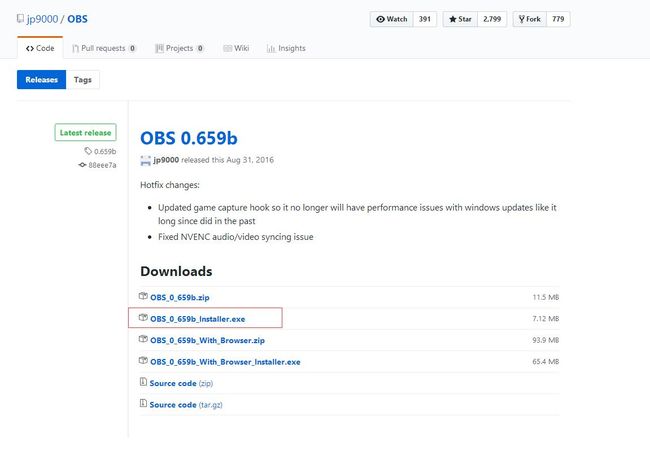The width and height of the screenshot is (650, 460).
Task: Click the Latest release badge
Action: pos(85,133)
